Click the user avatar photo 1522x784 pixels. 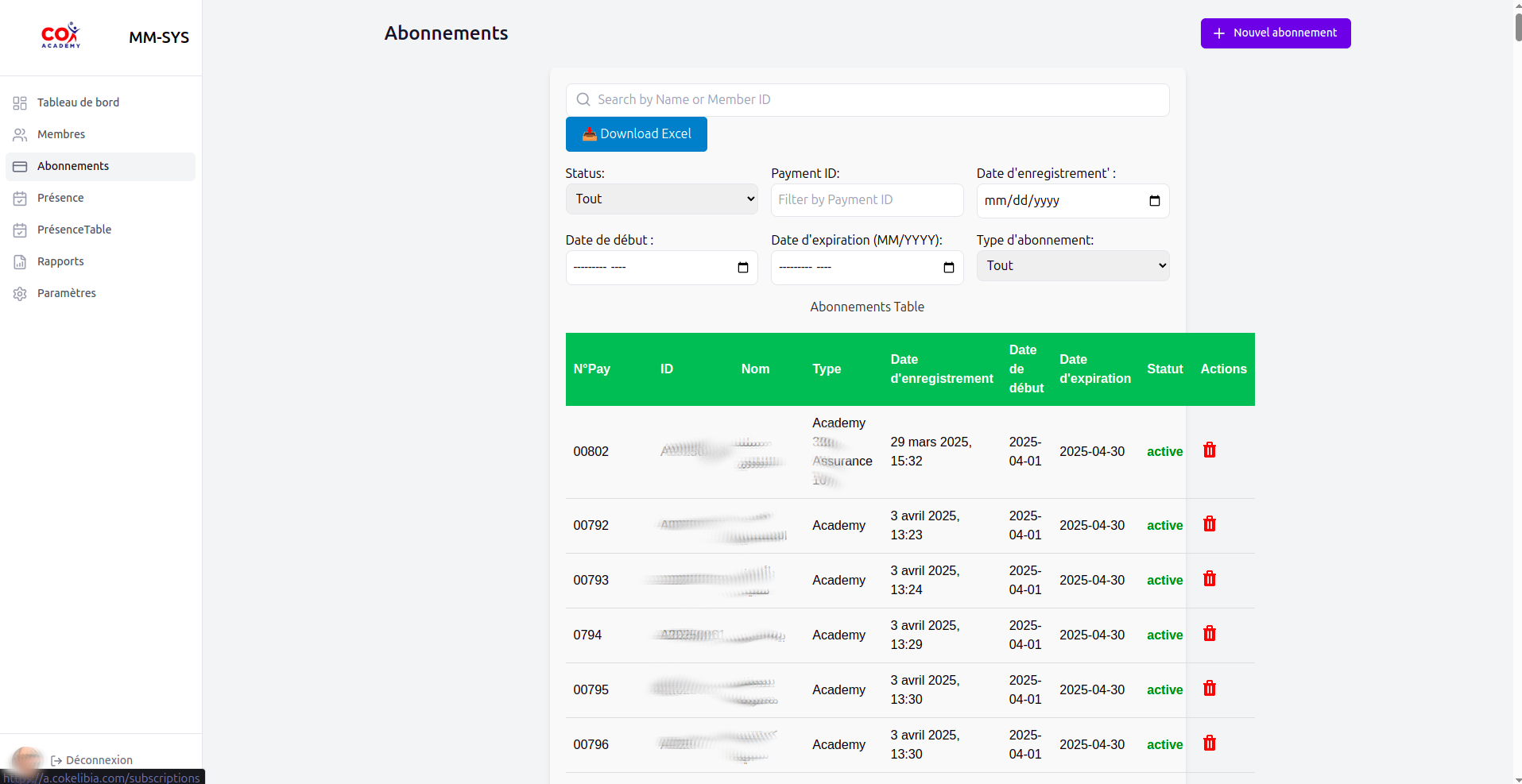coord(26,759)
